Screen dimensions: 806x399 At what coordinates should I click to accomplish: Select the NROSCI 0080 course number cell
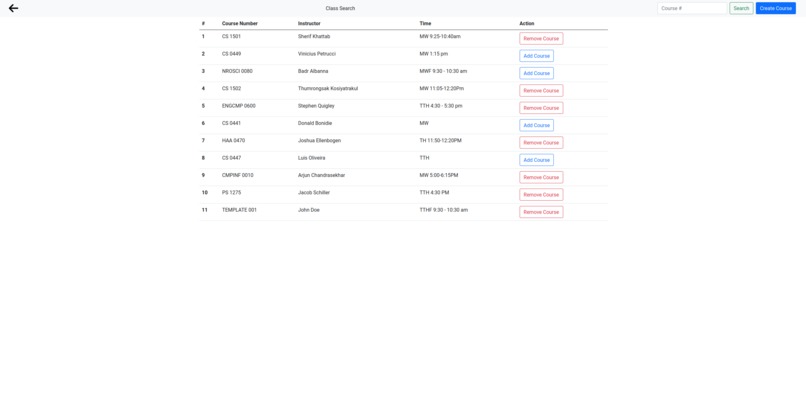237,71
